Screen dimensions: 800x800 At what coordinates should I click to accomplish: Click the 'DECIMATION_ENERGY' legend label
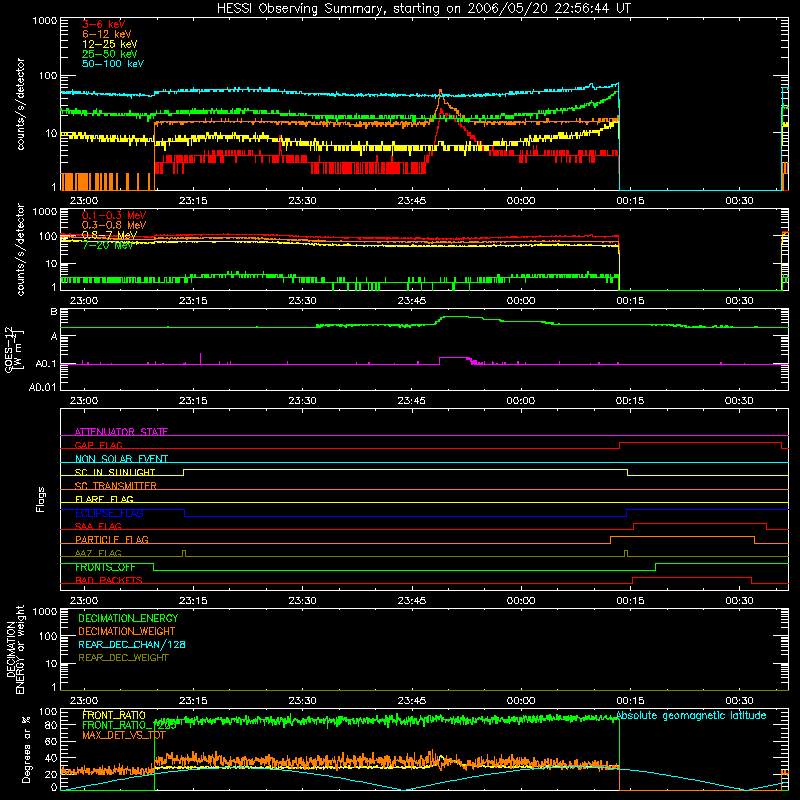click(128, 618)
